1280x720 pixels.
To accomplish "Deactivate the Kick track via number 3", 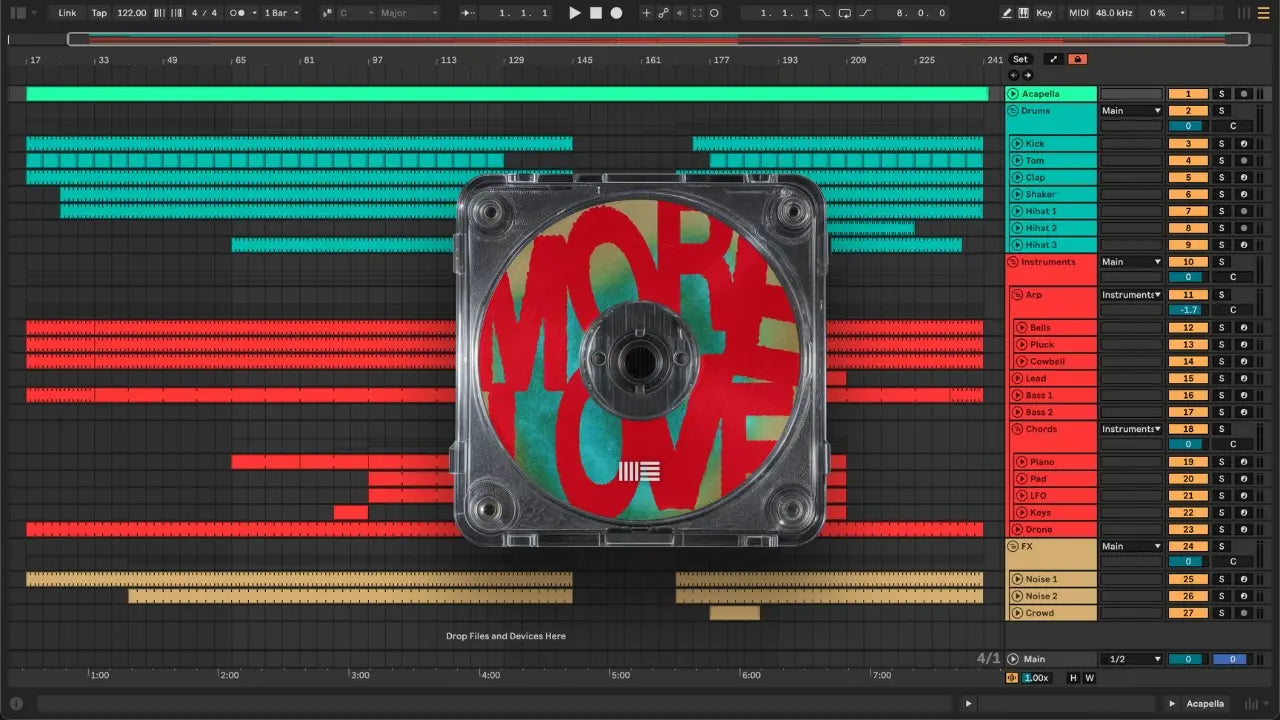I will point(1188,144).
